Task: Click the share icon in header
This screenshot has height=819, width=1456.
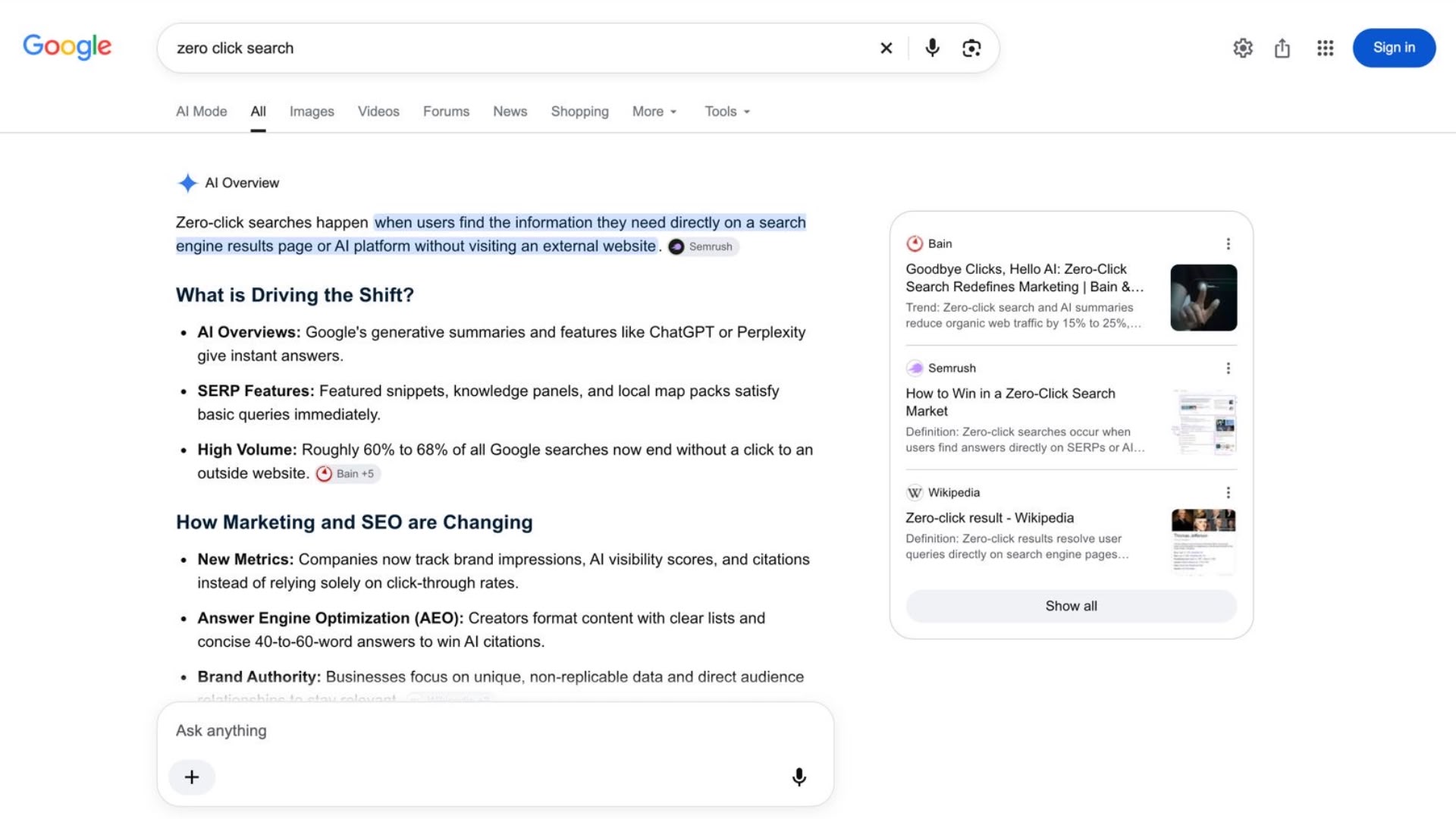Action: coord(1282,48)
